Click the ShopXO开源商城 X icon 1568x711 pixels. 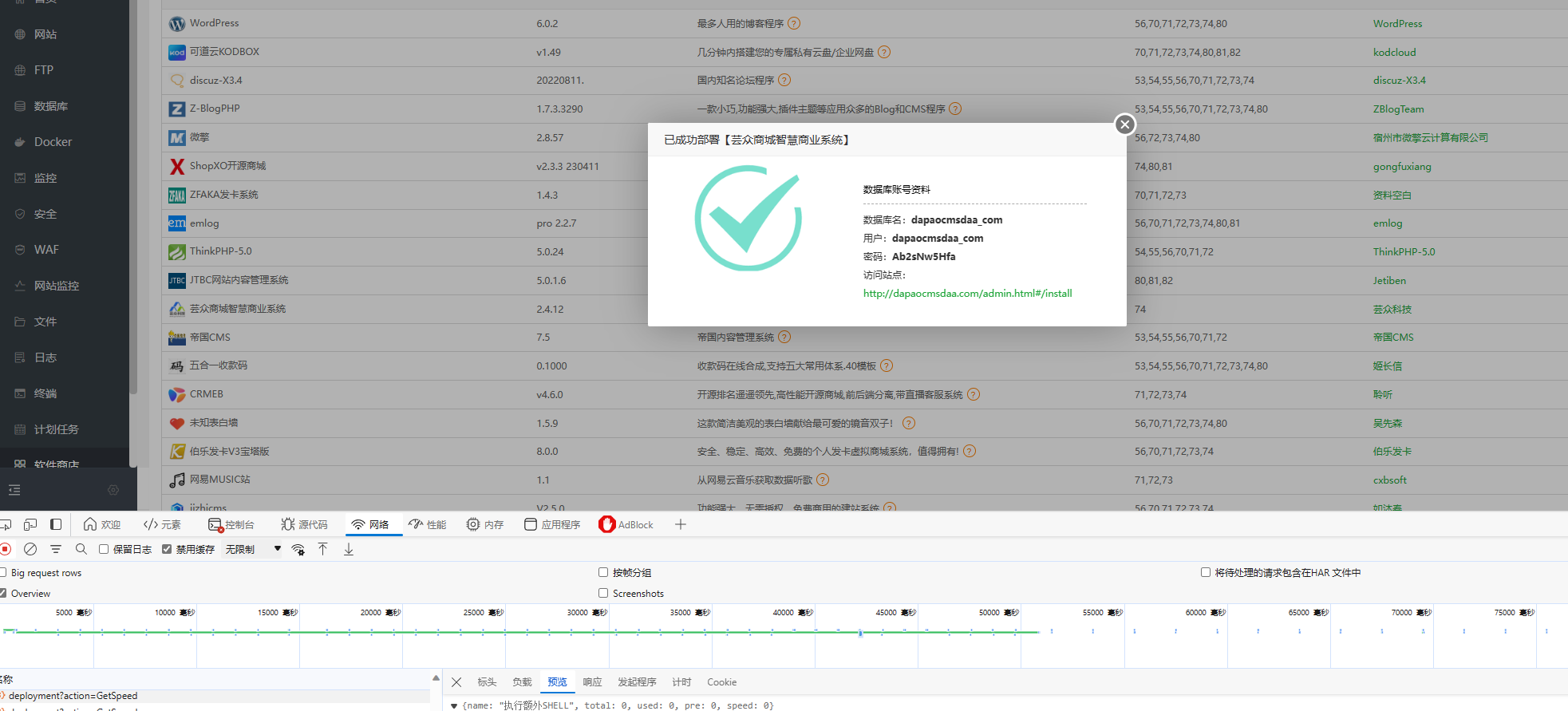coord(177,167)
